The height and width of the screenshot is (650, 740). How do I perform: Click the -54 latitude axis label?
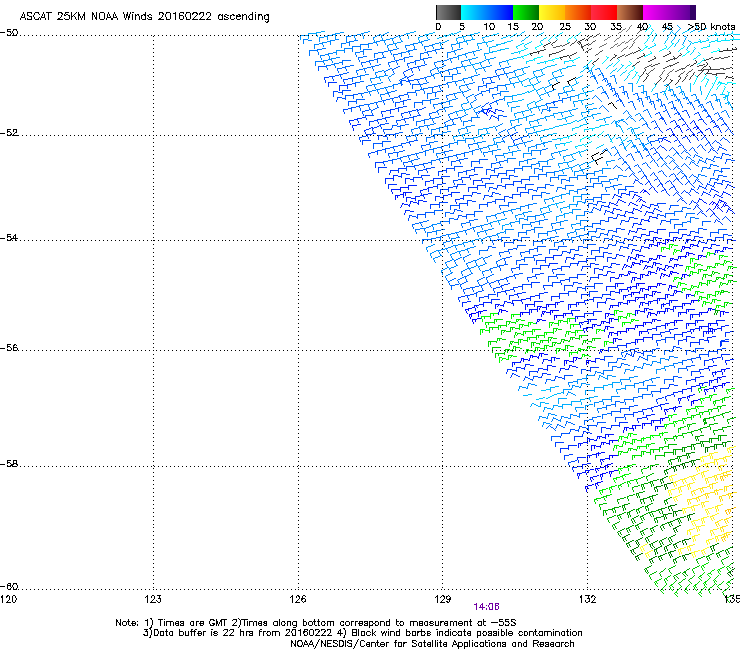pos(9,238)
